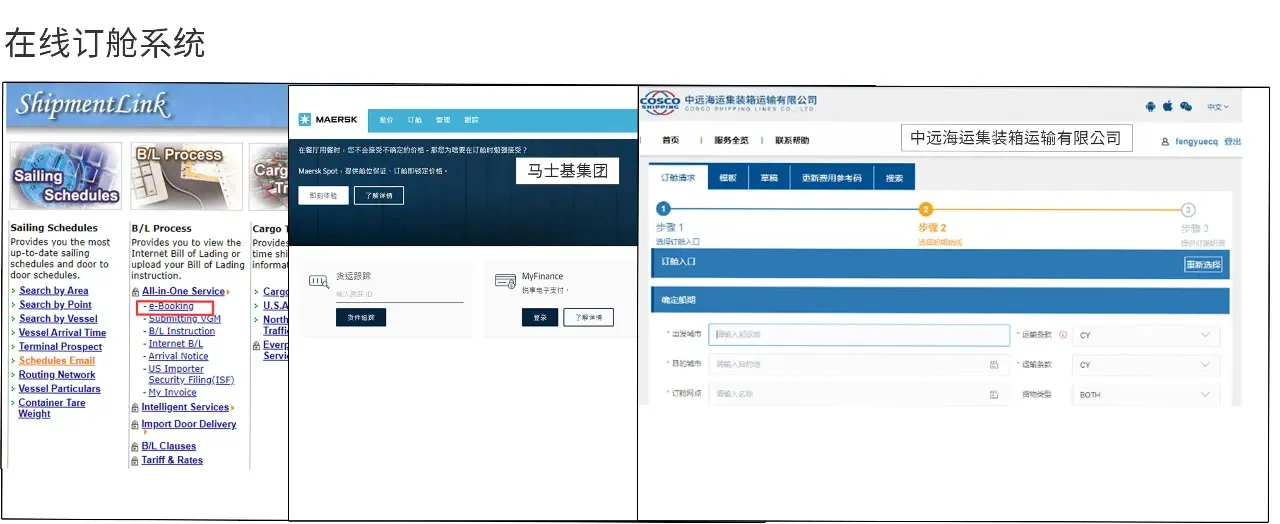Screen dimensions: 1280x524
Task: Click the Maersk 即刻体验 button
Action: click(x=323, y=196)
